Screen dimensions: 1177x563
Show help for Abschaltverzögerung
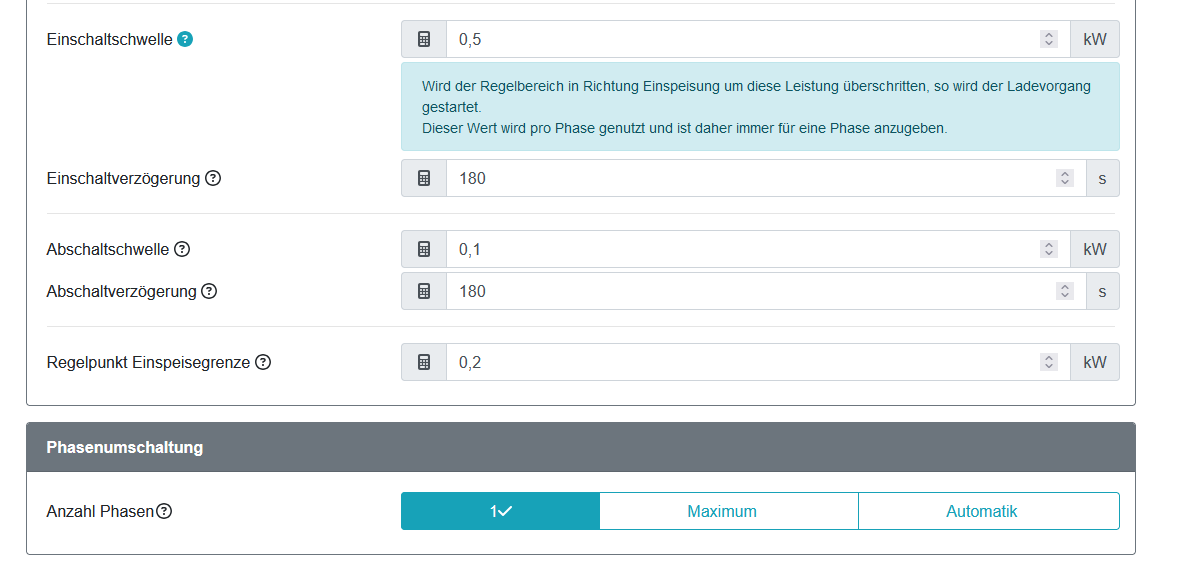pos(209,291)
